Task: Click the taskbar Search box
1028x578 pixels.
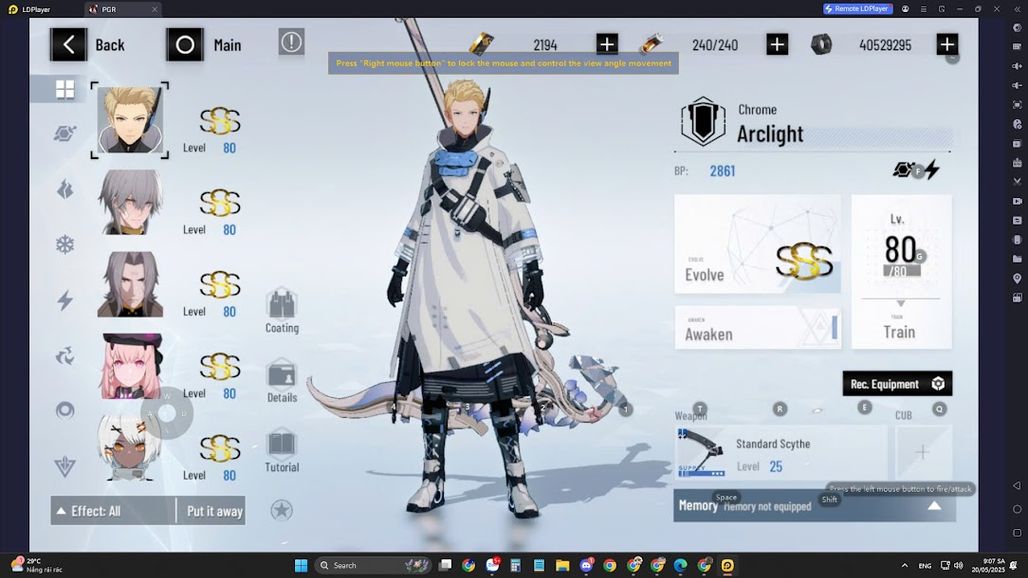Action: [372, 565]
